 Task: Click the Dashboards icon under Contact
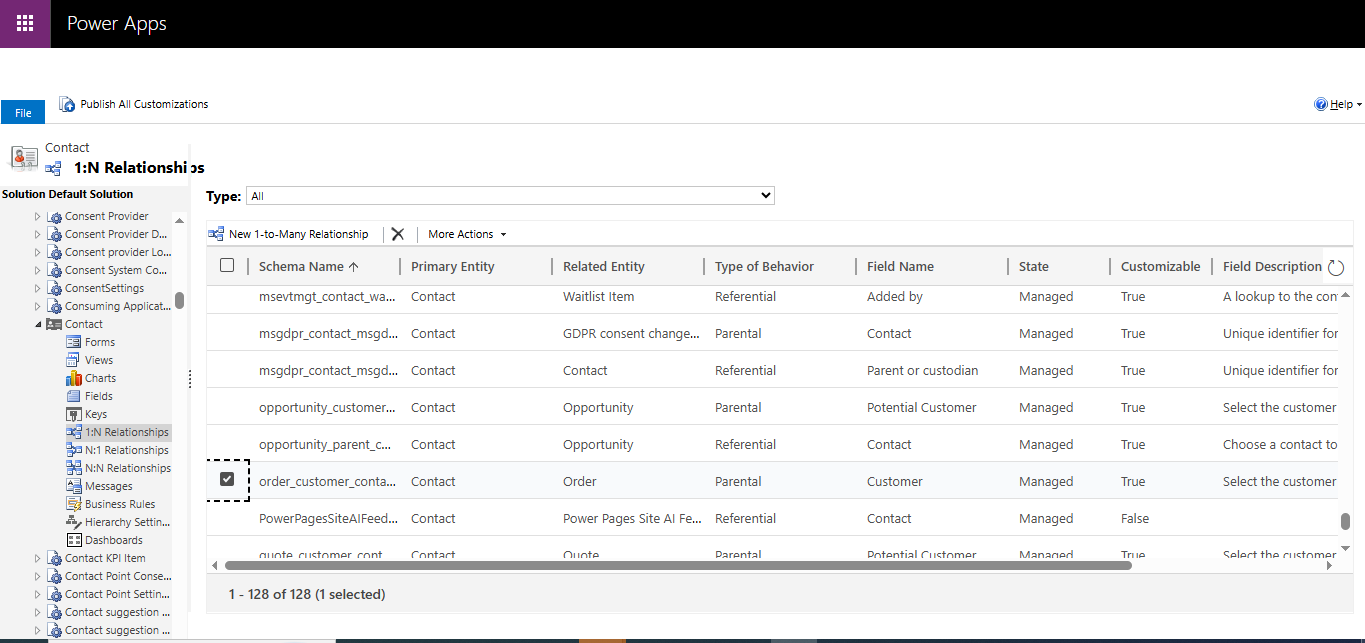click(74, 540)
